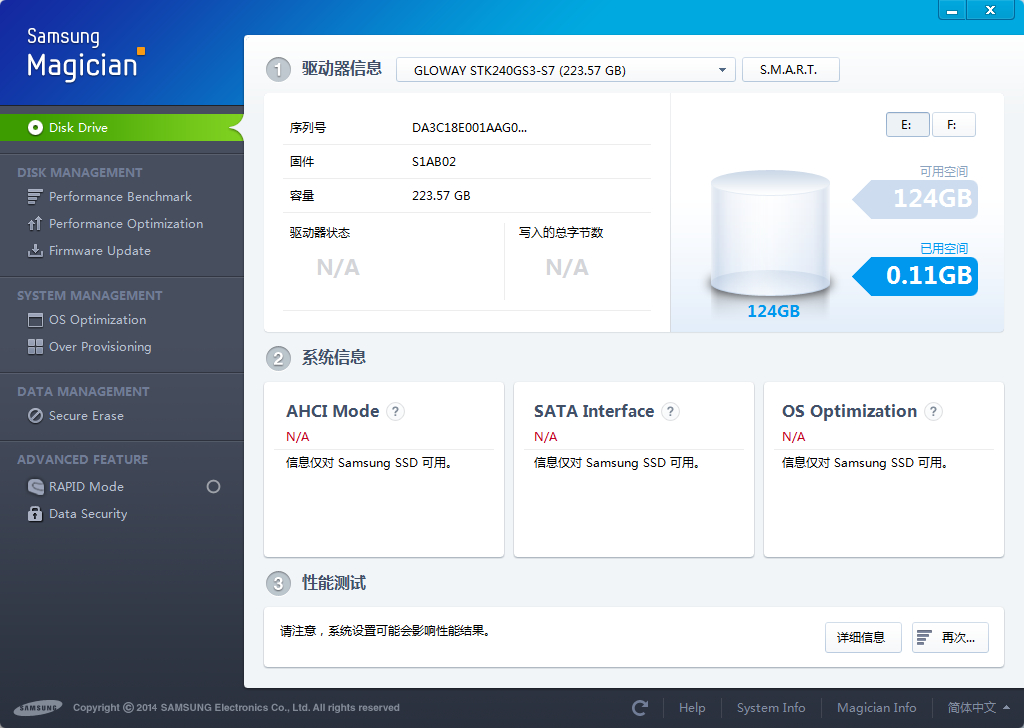Click the Data Security lock icon
The height and width of the screenshot is (728, 1024).
[x=35, y=514]
